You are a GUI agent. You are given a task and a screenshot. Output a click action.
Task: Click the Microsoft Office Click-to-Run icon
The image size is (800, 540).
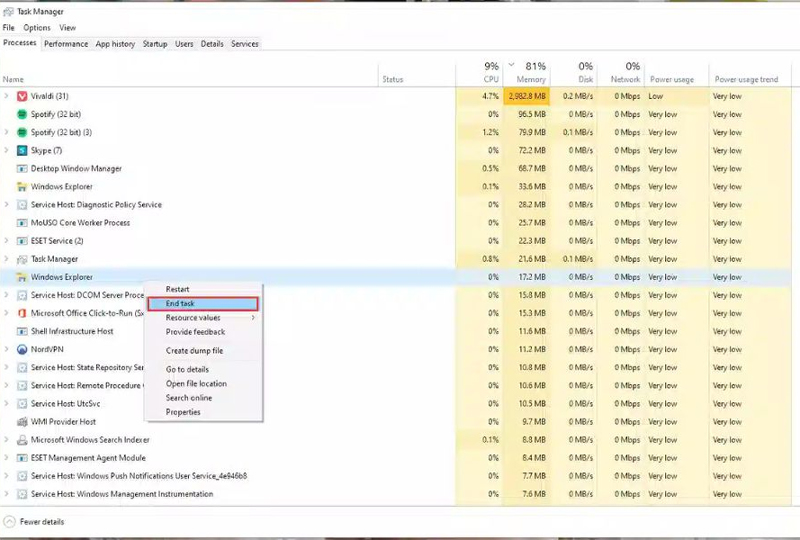[22, 313]
